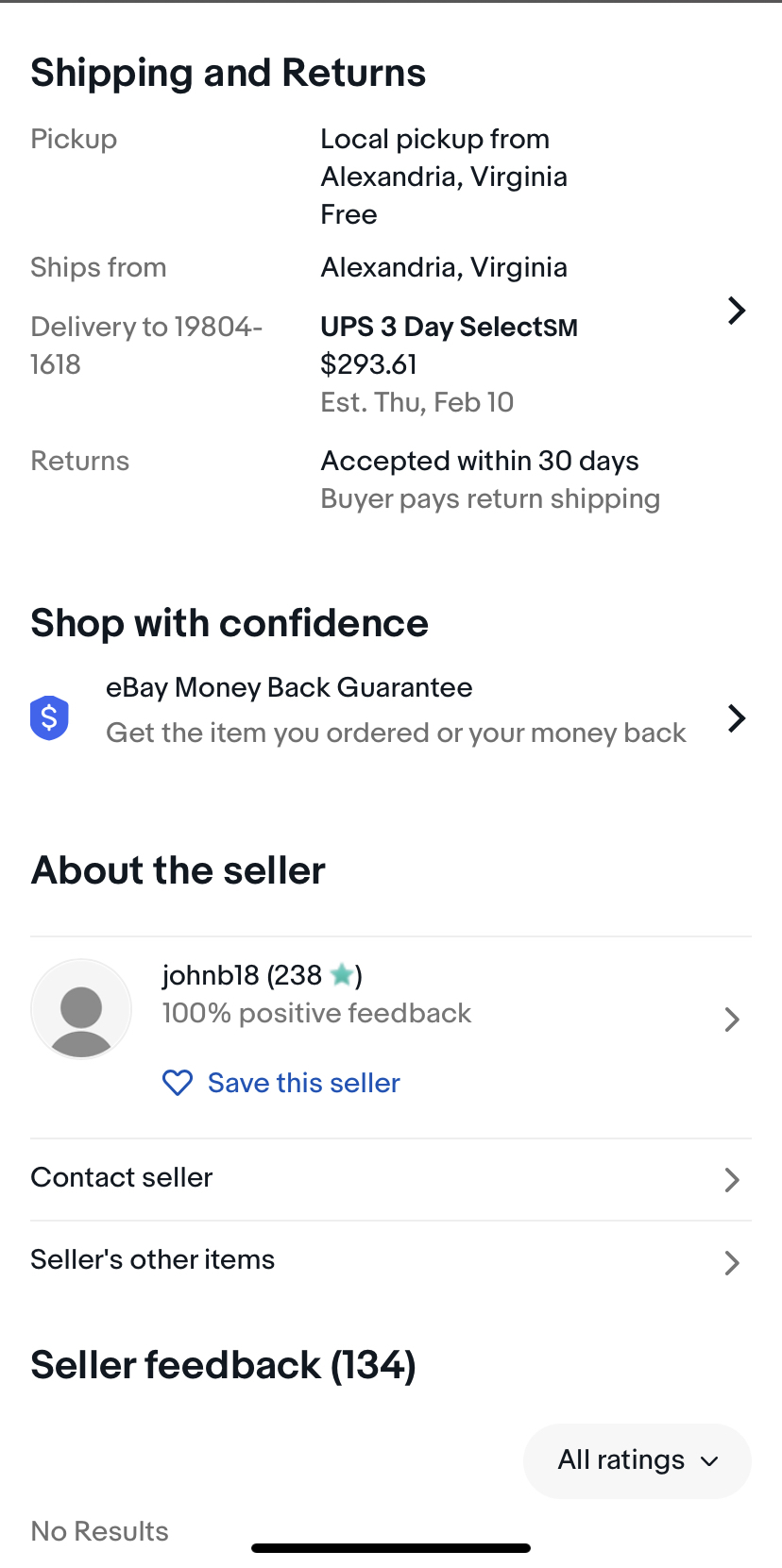This screenshot has height=1568, width=782.
Task: Tap the home indicator bar at bottom
Action: pyautogui.click(x=391, y=1548)
